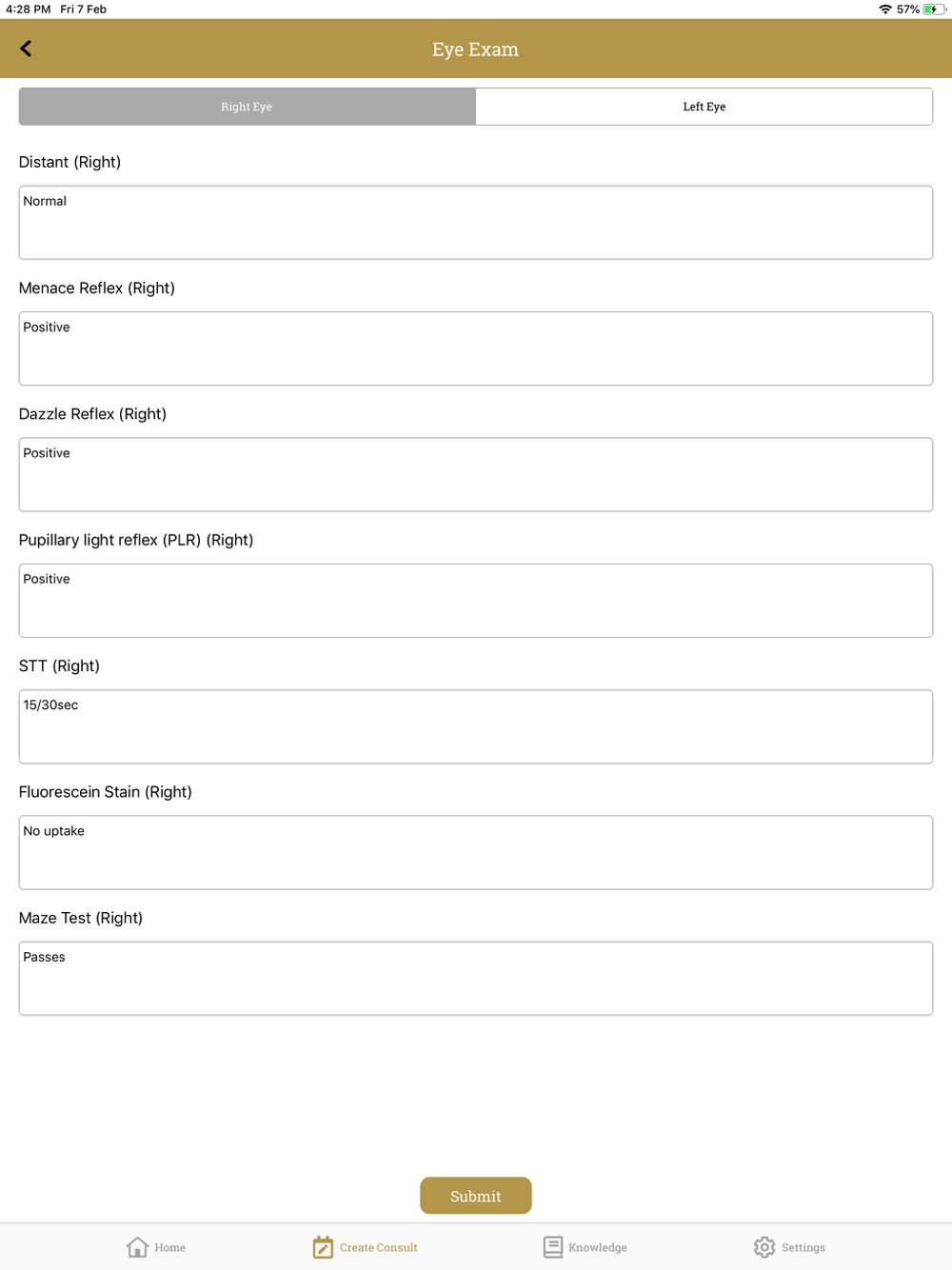The height and width of the screenshot is (1270, 952).
Task: Tap the Wi-Fi status icon
Action: pyautogui.click(x=885, y=10)
